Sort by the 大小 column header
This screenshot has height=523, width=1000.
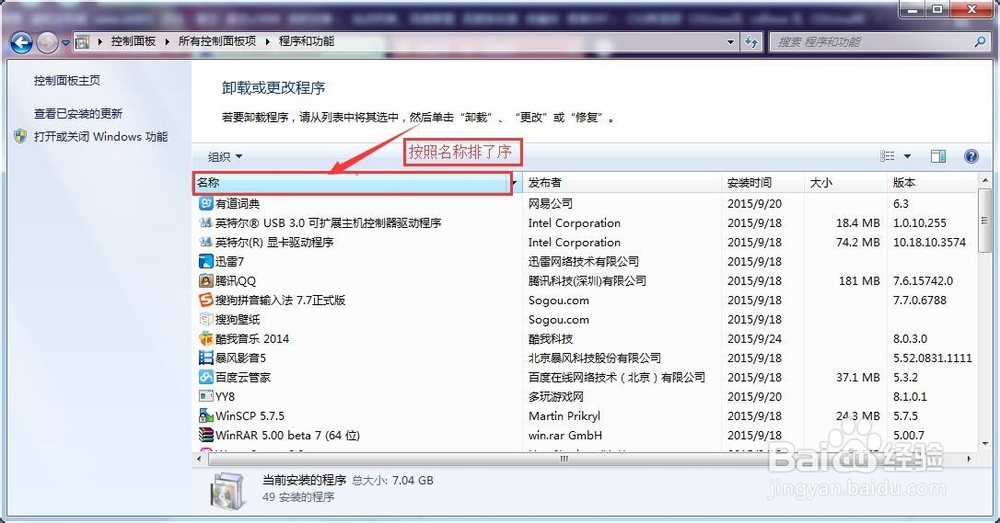(x=846, y=182)
